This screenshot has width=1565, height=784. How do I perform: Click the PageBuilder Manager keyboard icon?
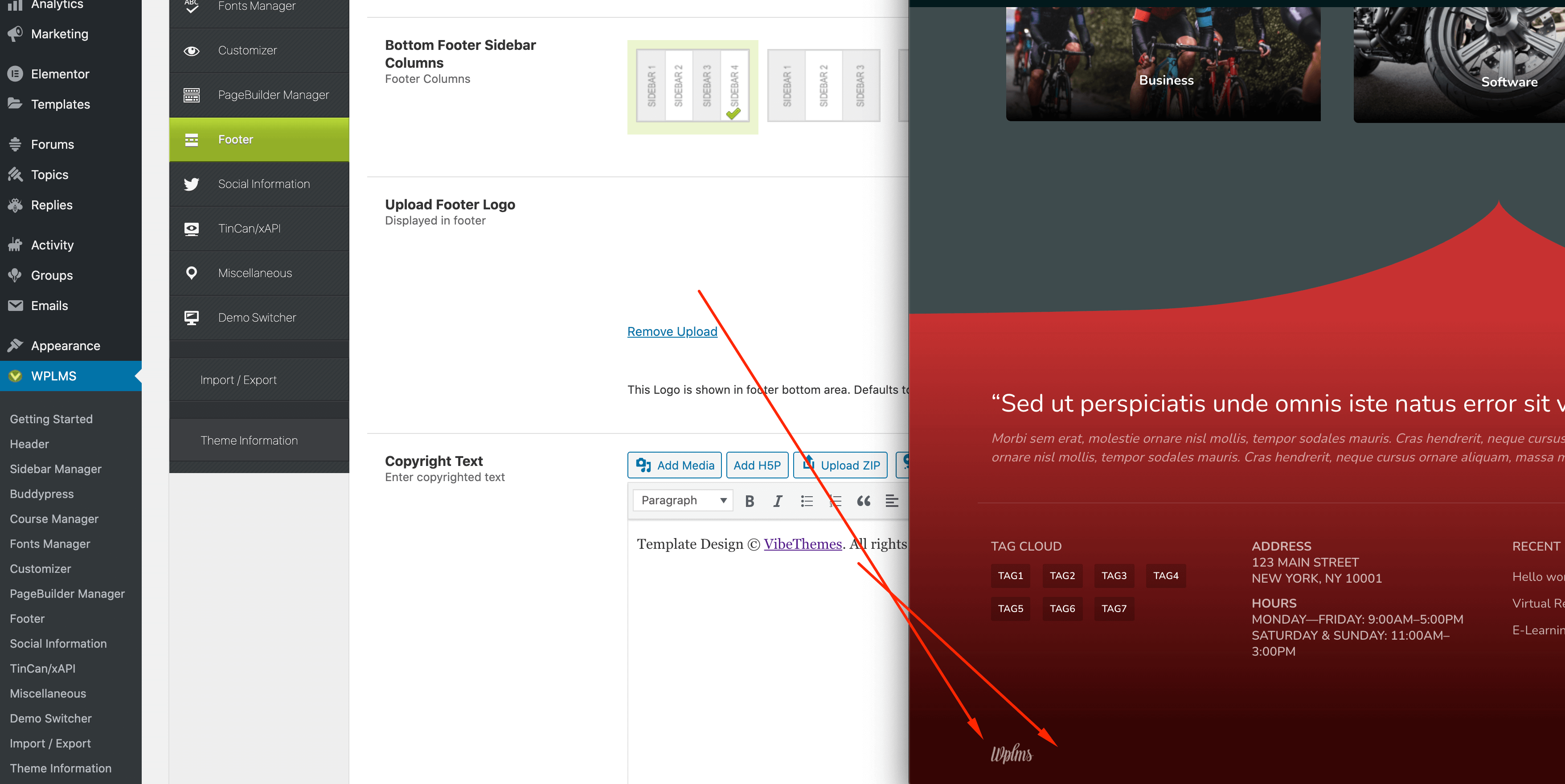point(191,95)
